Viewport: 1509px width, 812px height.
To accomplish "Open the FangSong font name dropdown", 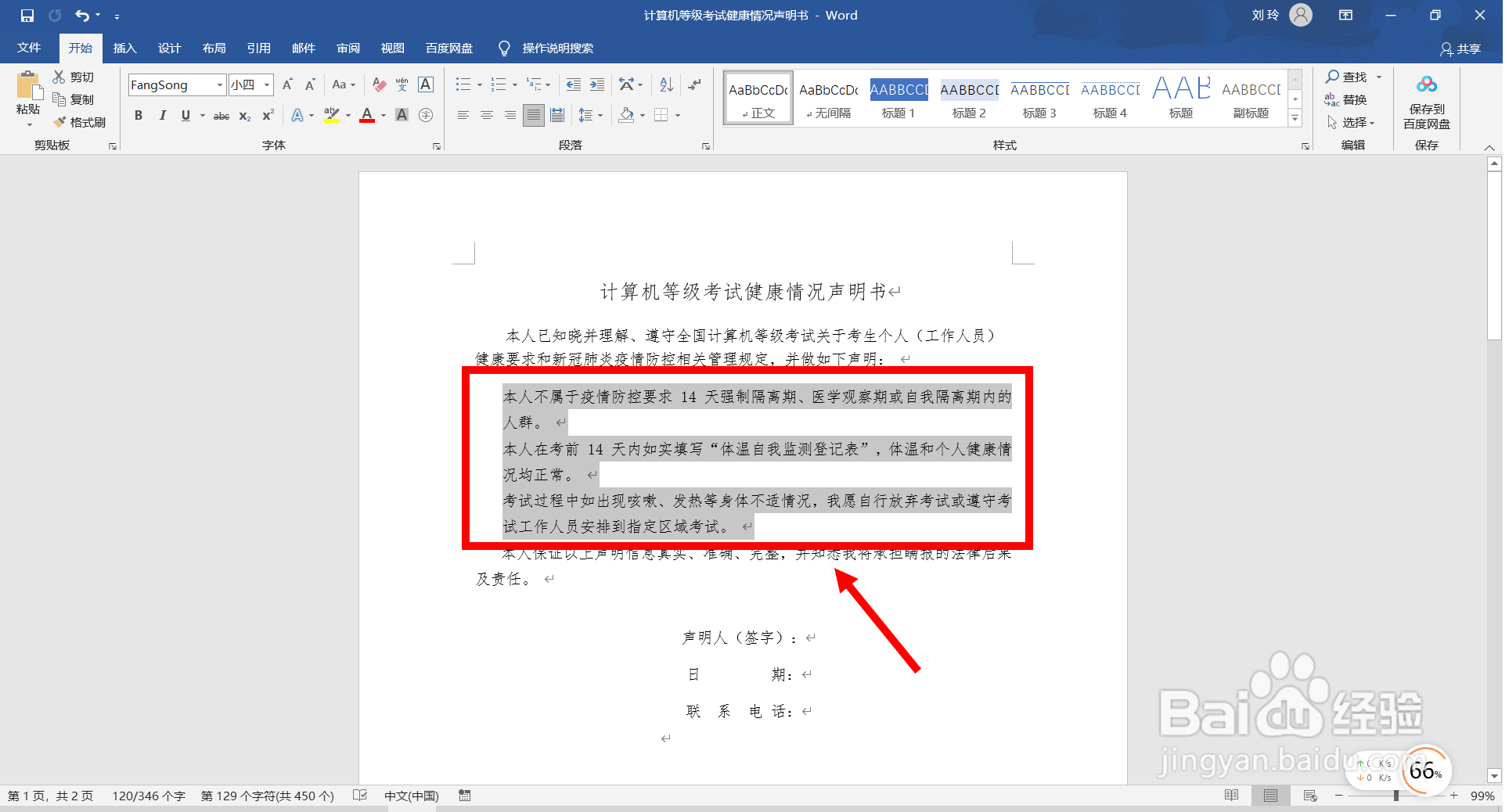I will [x=220, y=84].
